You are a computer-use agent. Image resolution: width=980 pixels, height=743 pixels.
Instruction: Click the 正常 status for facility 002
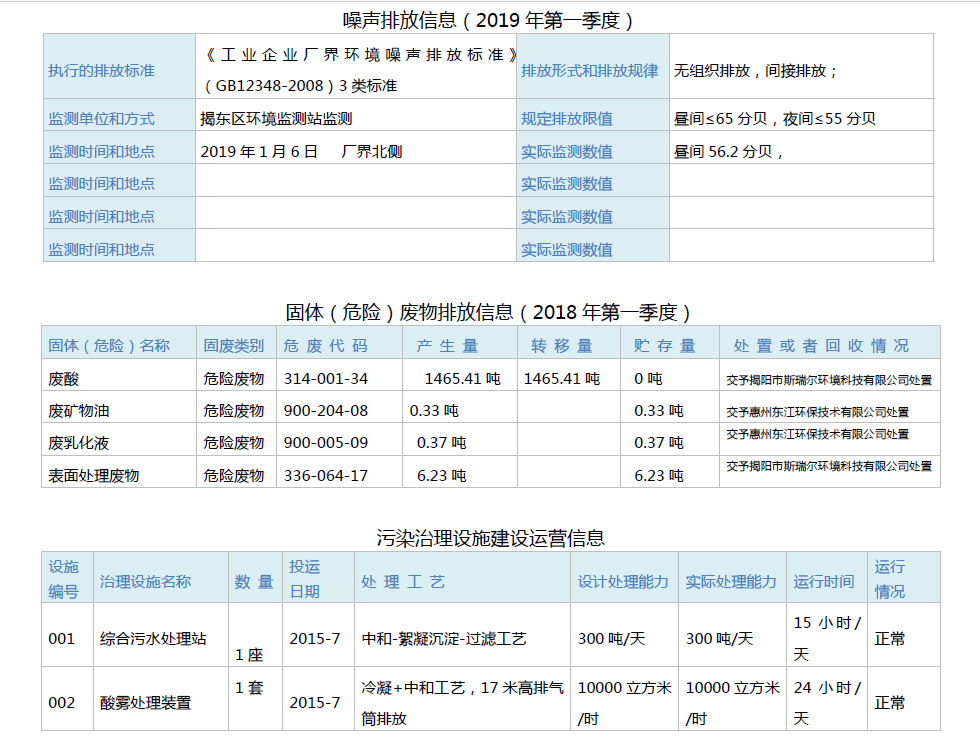pos(889,703)
